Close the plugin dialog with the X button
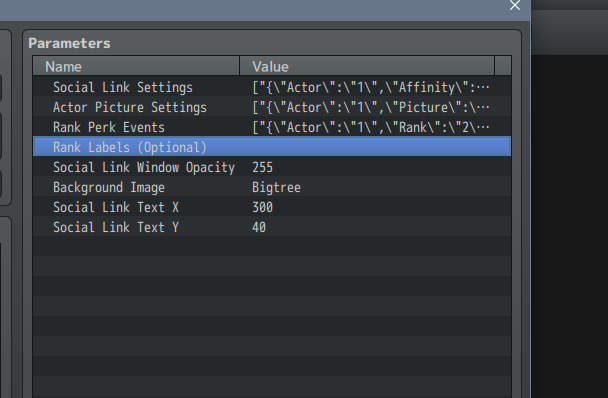 pyautogui.click(x=515, y=5)
